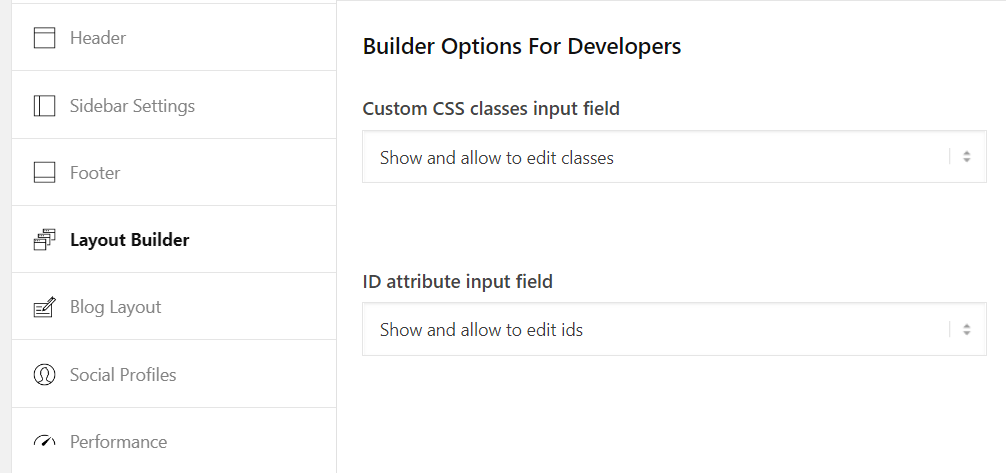1006x473 pixels.
Task: Go to the Footer tab
Action: pyautogui.click(x=174, y=172)
